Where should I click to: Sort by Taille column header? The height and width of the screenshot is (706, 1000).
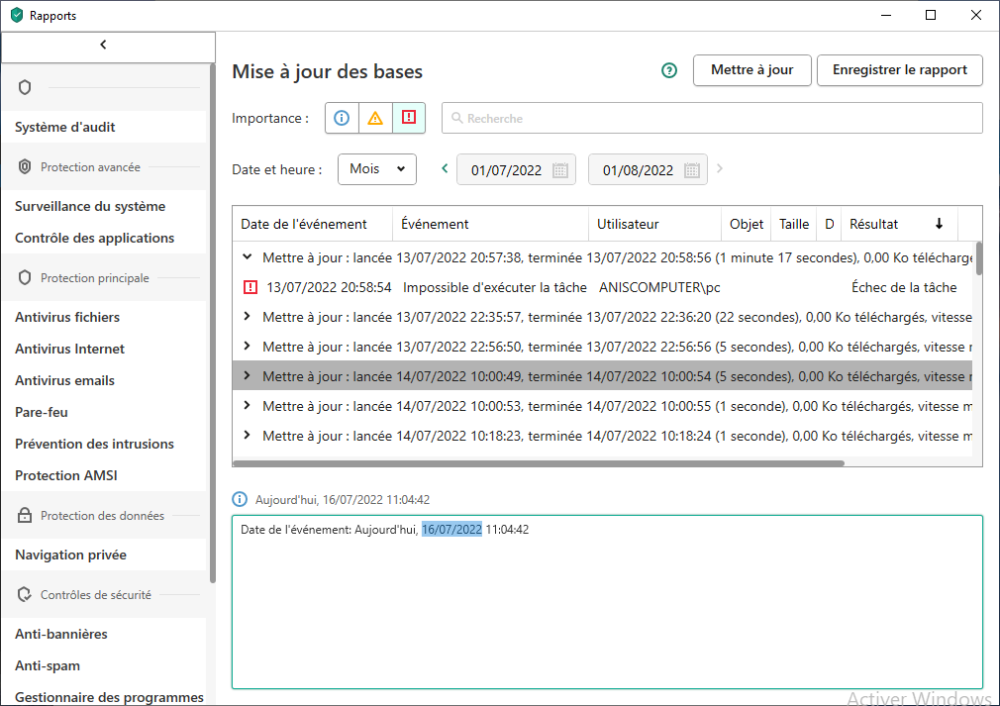(x=794, y=224)
